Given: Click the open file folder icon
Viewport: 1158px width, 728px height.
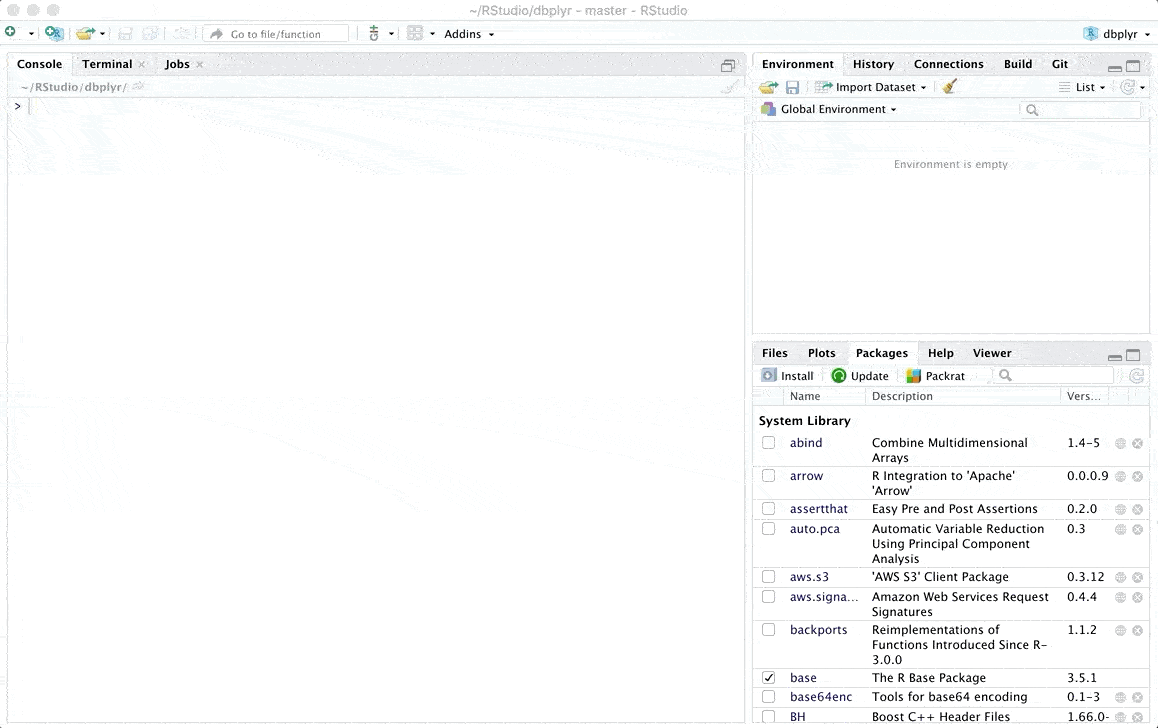Looking at the screenshot, I should [86, 34].
